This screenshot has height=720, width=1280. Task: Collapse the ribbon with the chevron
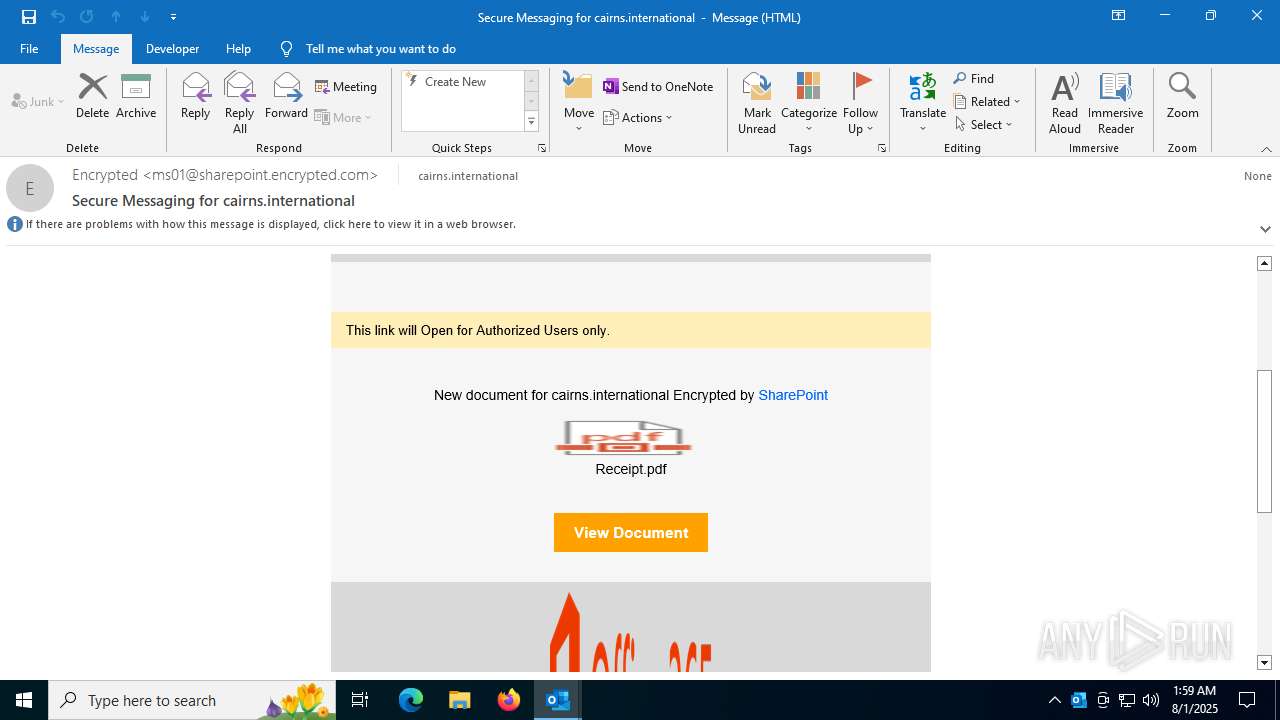(1266, 149)
